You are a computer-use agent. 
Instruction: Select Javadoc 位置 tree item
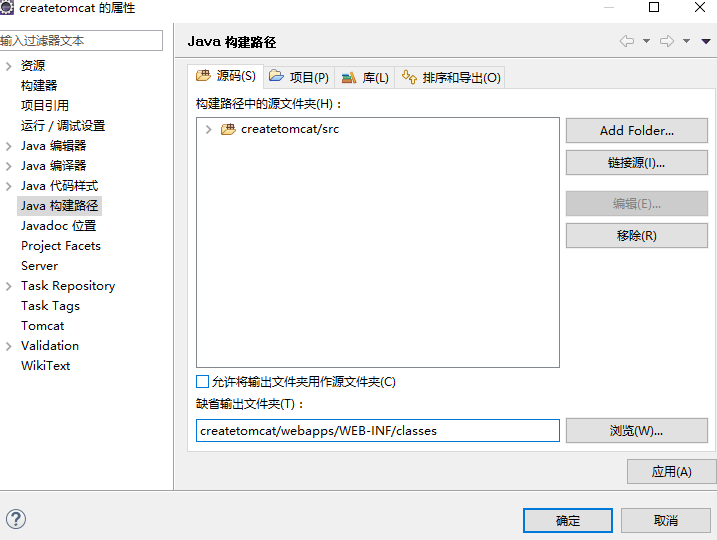tap(59, 226)
